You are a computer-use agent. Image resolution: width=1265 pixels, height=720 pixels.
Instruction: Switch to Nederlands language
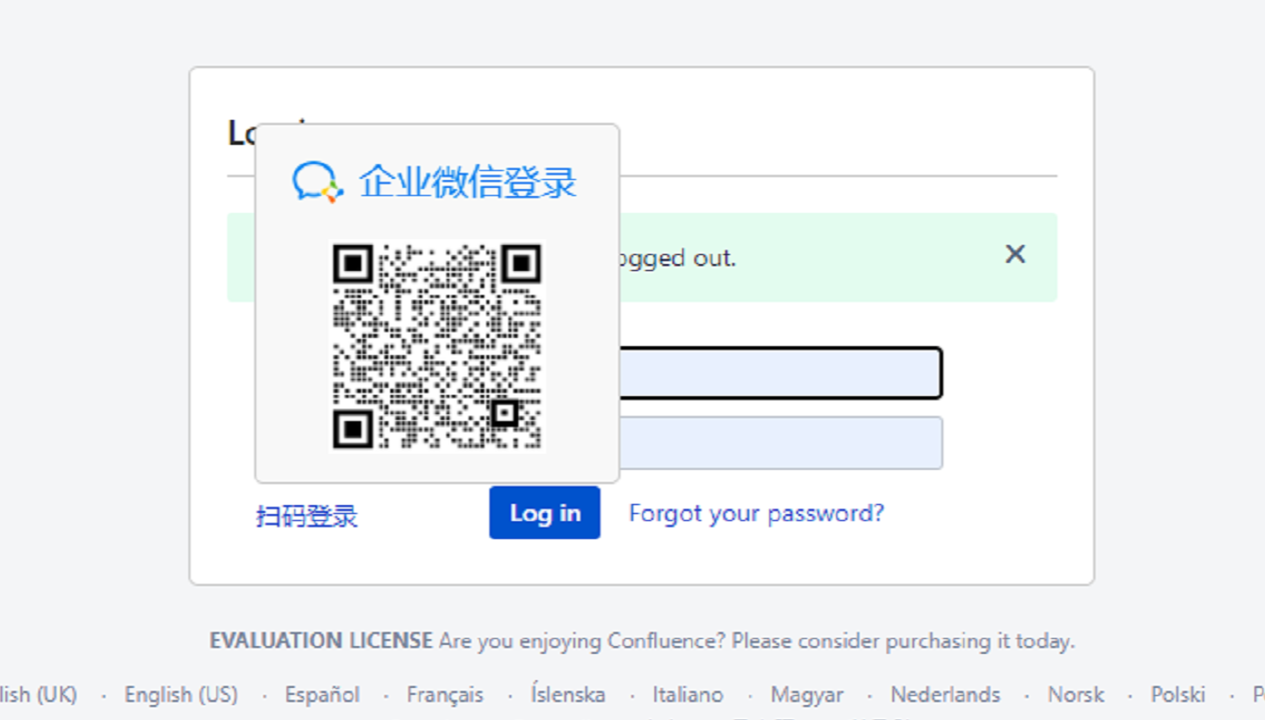945,694
